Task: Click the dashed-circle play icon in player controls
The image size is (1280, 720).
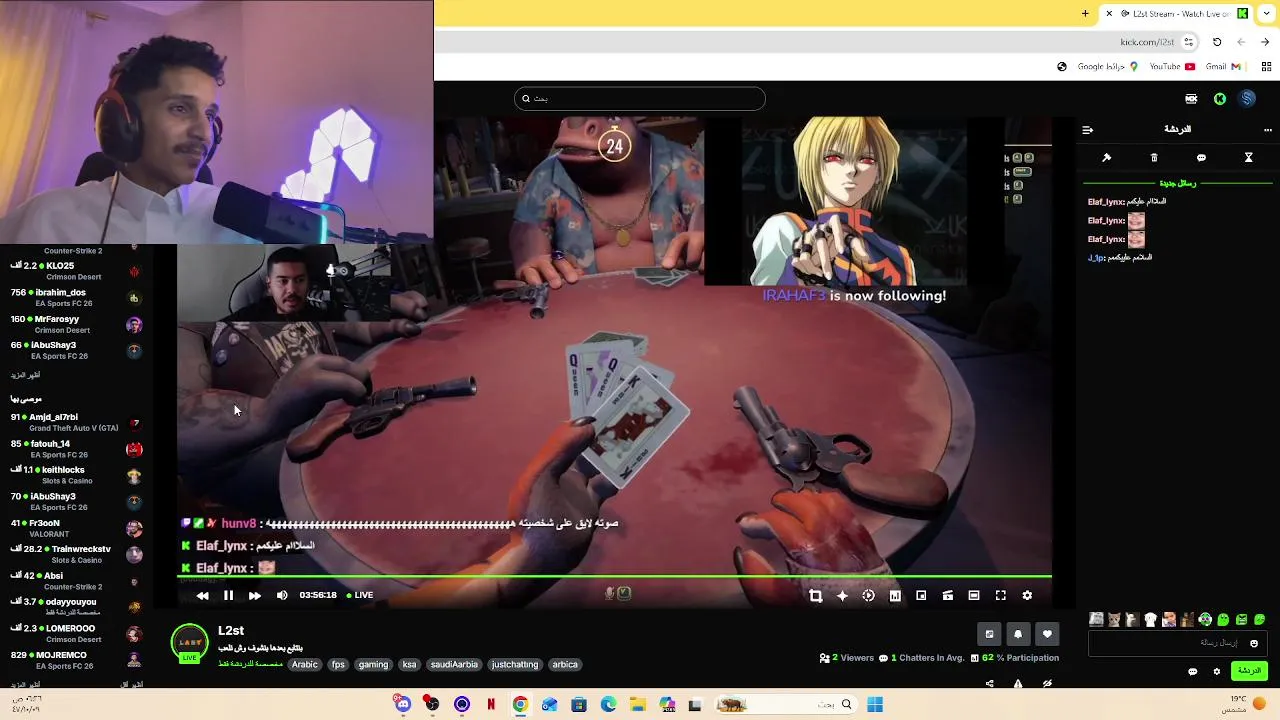Action: [868, 595]
